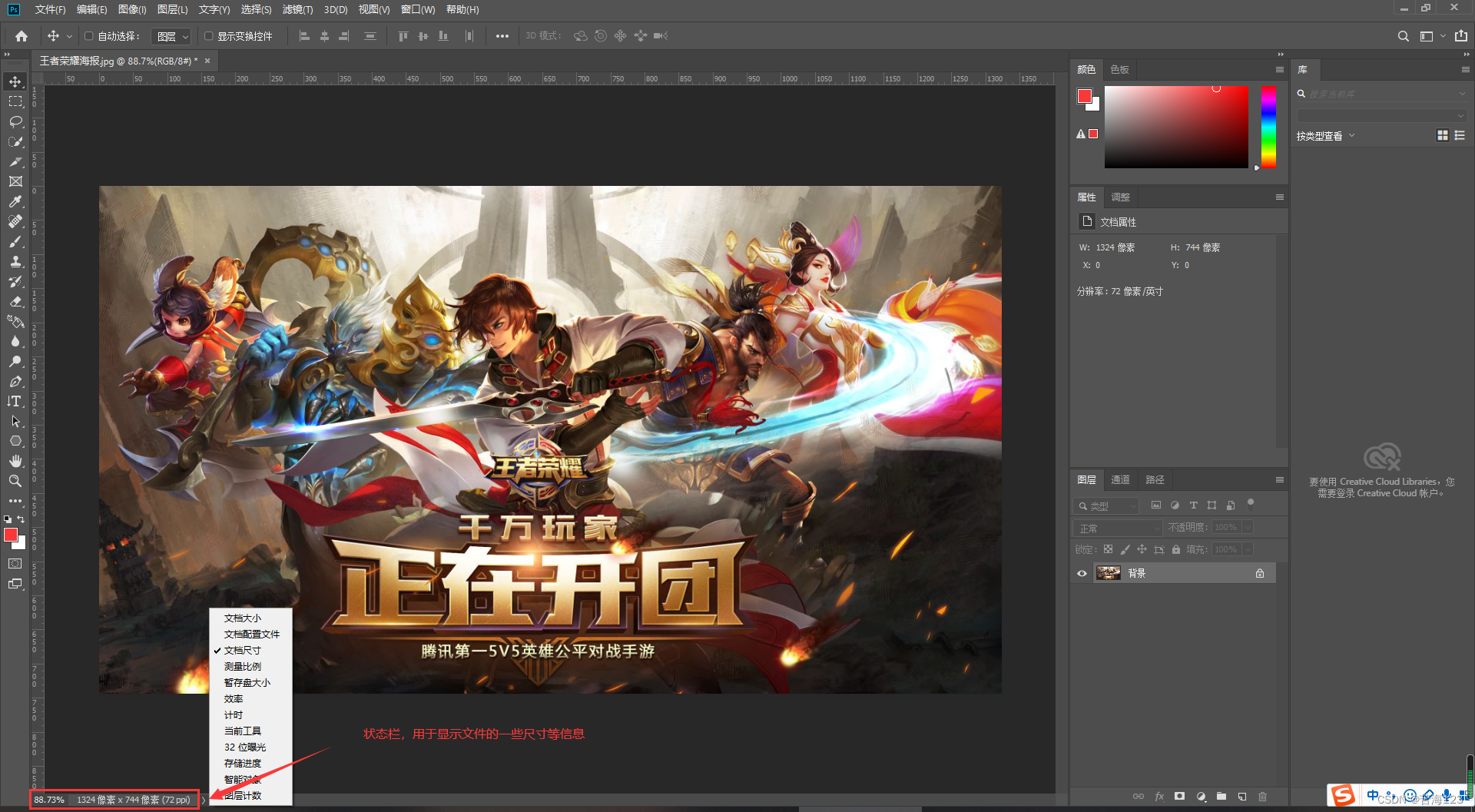Open the 按类型查看 library view dropdown
Screen dimensions: 1475x812
(1326, 136)
